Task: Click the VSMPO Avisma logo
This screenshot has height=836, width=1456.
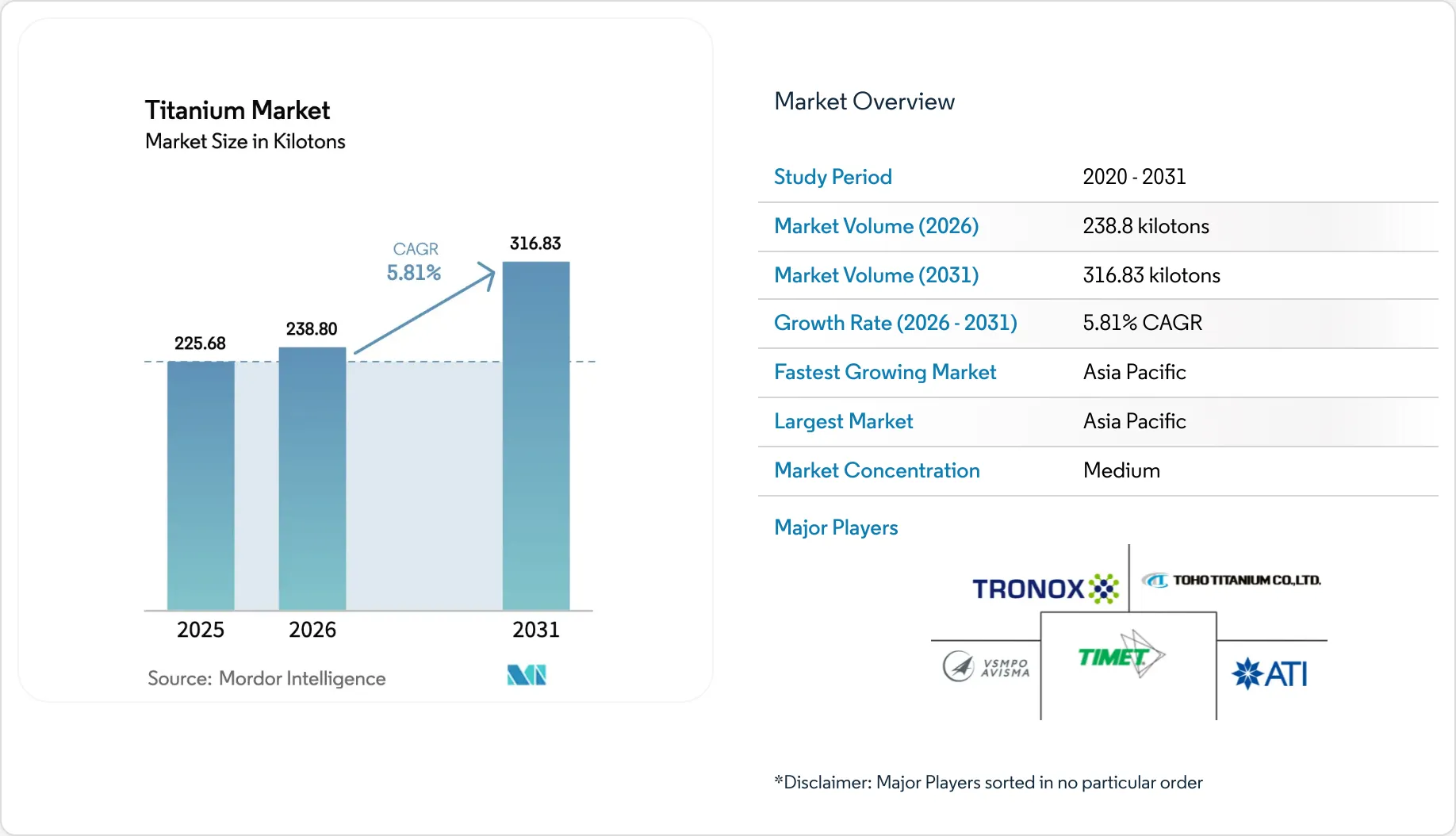Action: pyautogui.click(x=986, y=666)
